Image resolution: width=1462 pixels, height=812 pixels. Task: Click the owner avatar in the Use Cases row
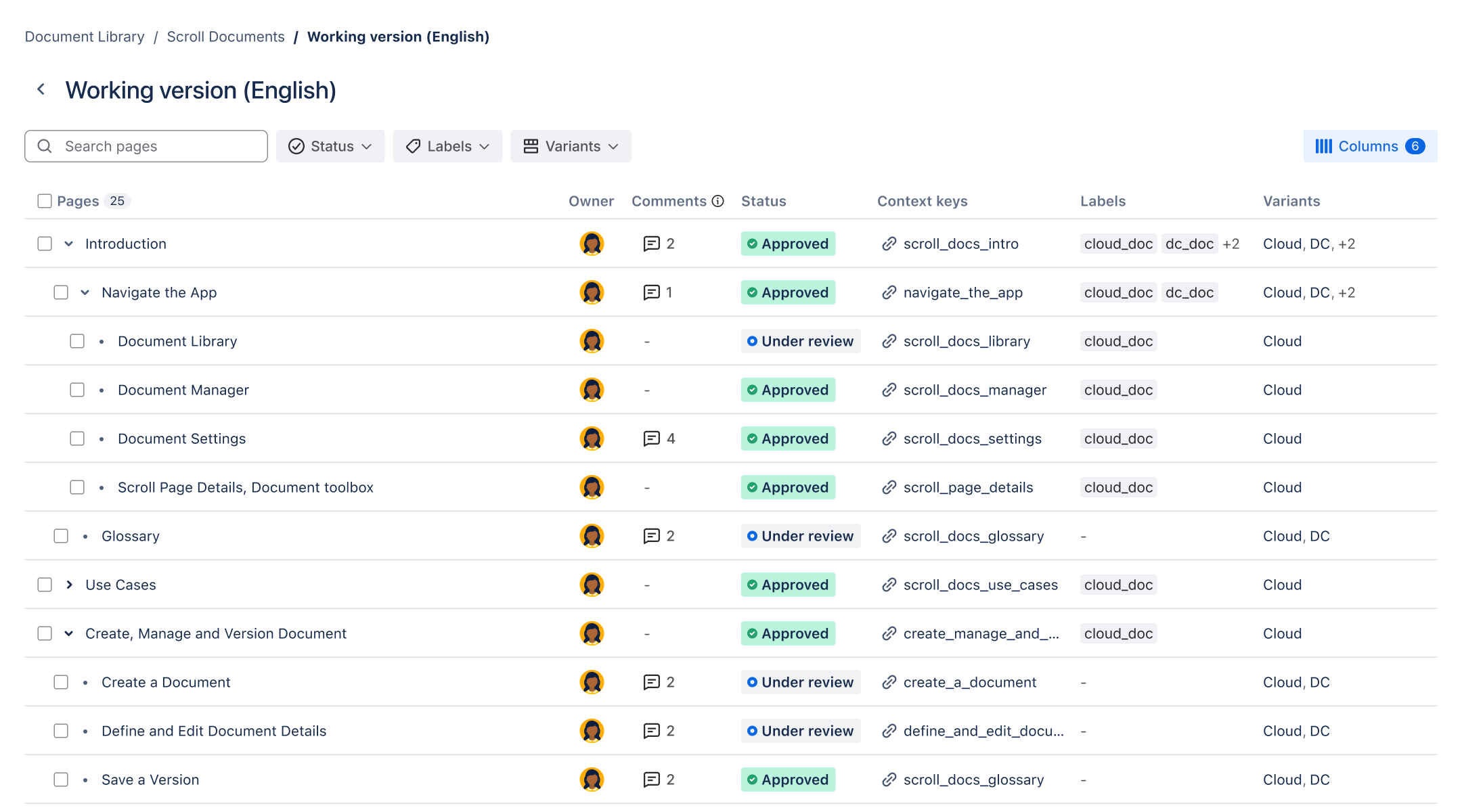tap(592, 585)
